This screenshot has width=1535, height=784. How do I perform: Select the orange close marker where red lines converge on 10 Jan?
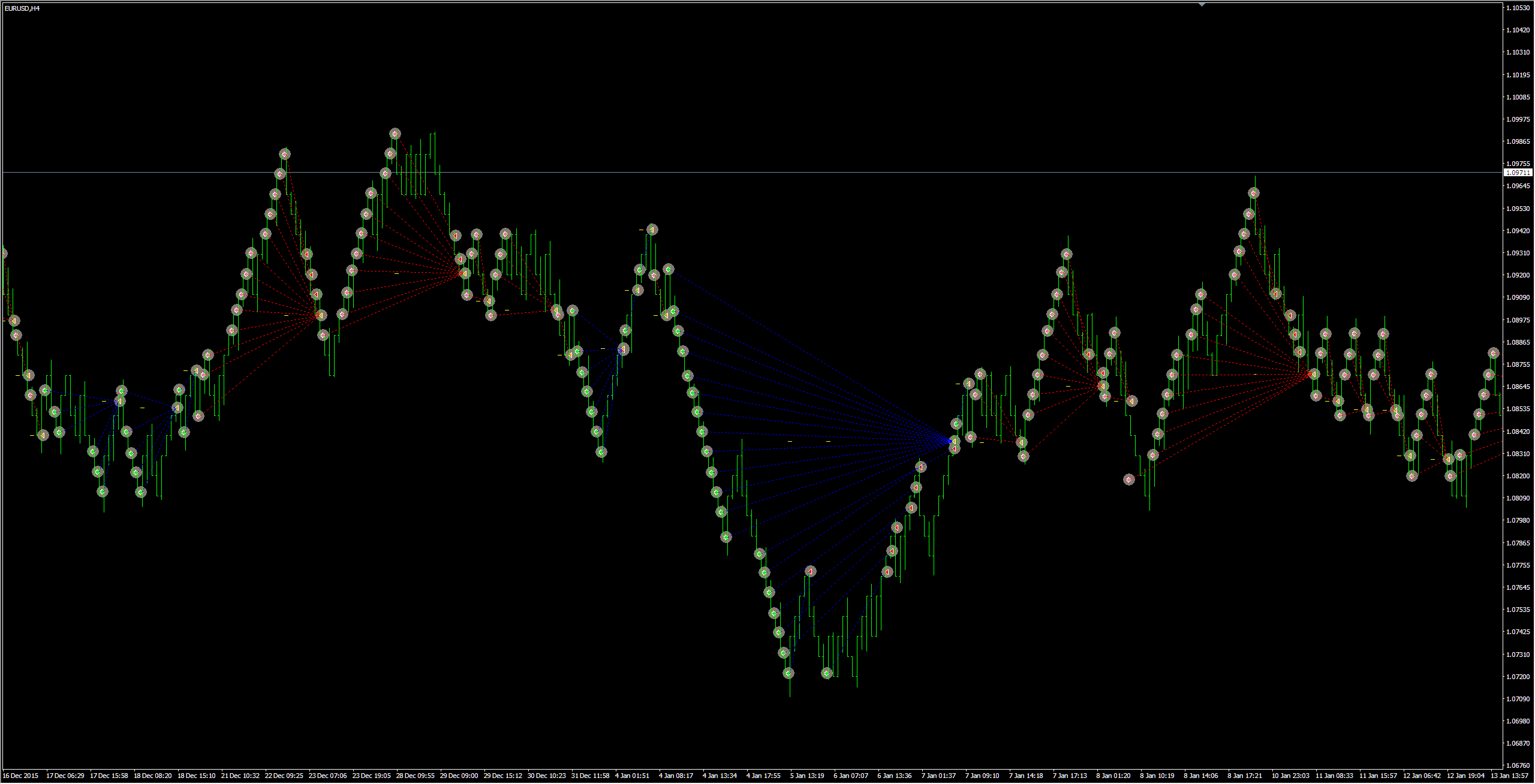tap(1314, 374)
